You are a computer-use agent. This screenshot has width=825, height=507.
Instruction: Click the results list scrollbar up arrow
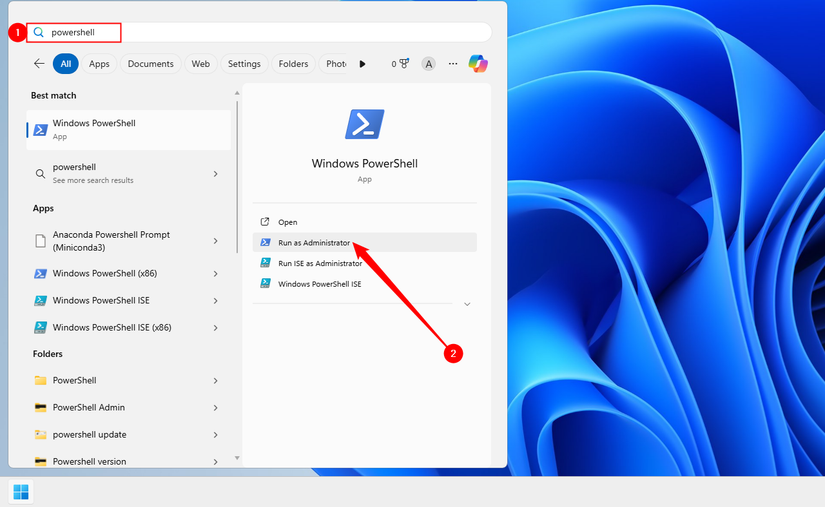[237, 93]
